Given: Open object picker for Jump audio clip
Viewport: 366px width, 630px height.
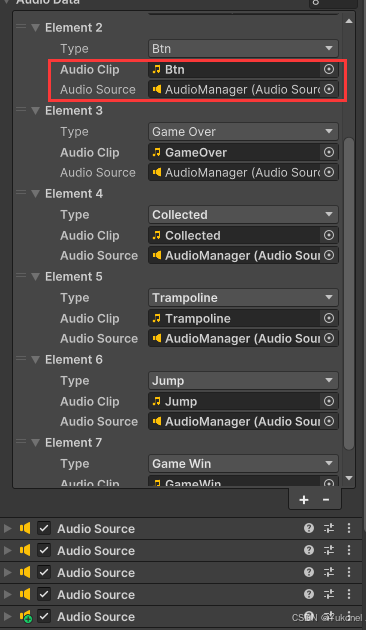Looking at the screenshot, I should pyautogui.click(x=329, y=401).
